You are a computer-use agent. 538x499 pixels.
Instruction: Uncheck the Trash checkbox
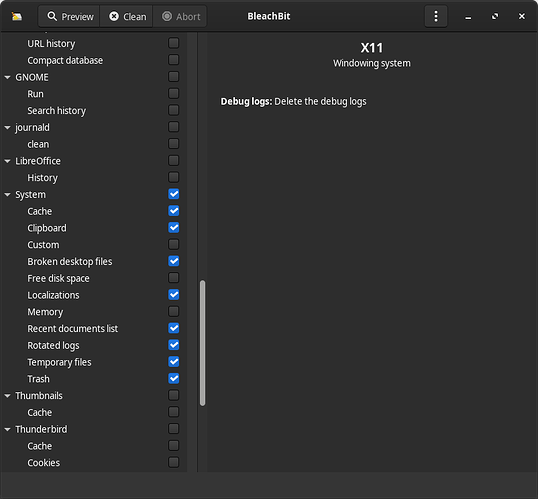click(x=174, y=379)
